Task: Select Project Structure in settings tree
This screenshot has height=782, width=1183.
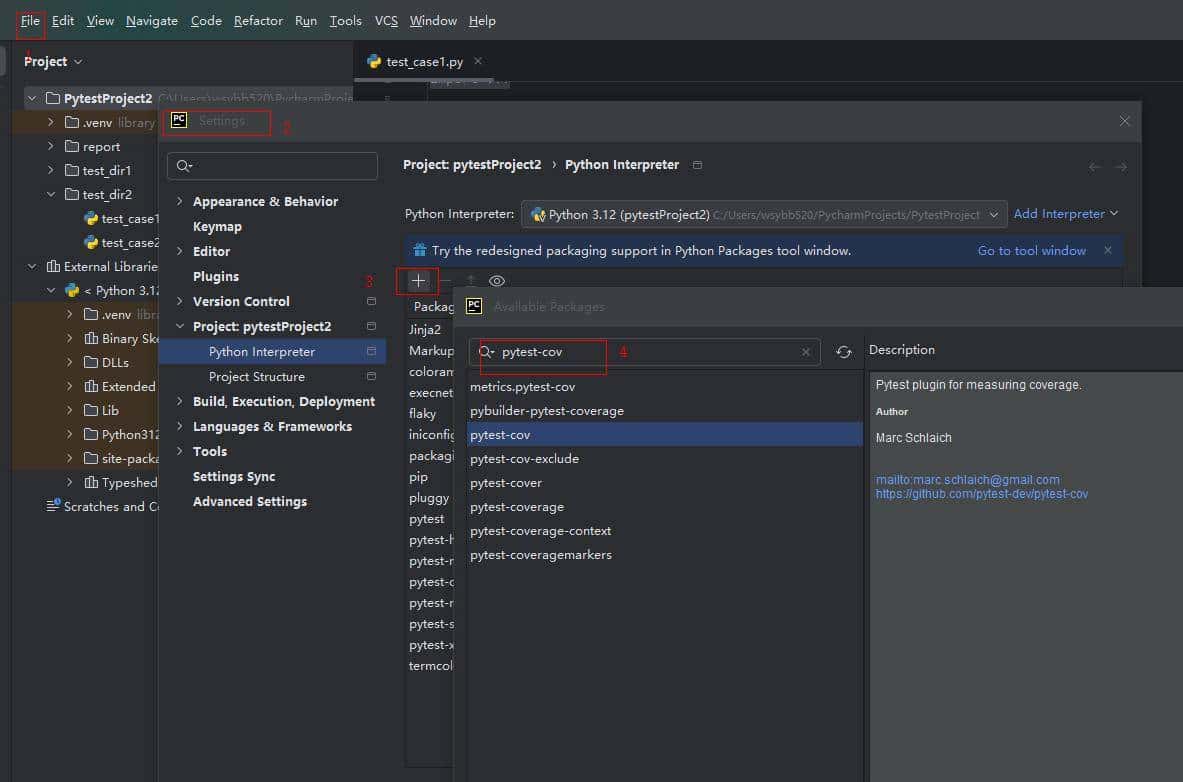Action: pos(256,376)
